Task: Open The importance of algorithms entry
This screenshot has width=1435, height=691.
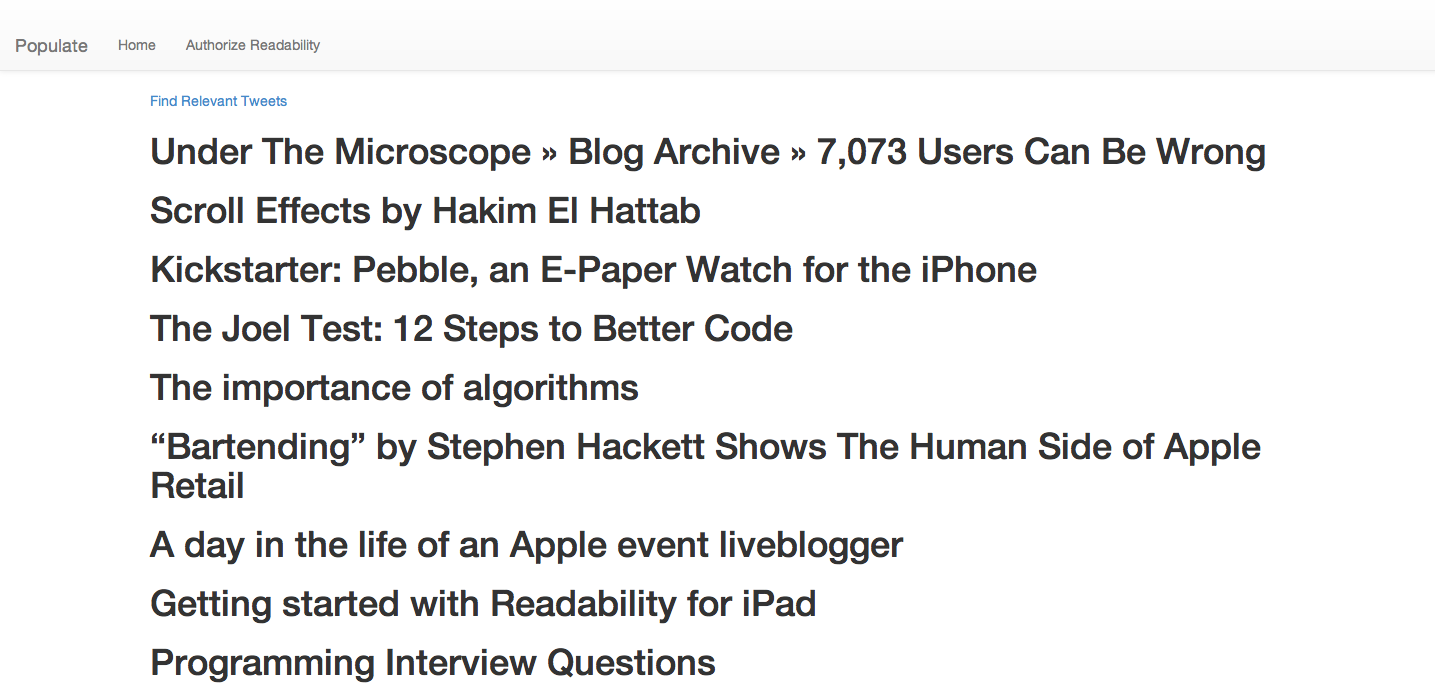Action: click(x=394, y=388)
